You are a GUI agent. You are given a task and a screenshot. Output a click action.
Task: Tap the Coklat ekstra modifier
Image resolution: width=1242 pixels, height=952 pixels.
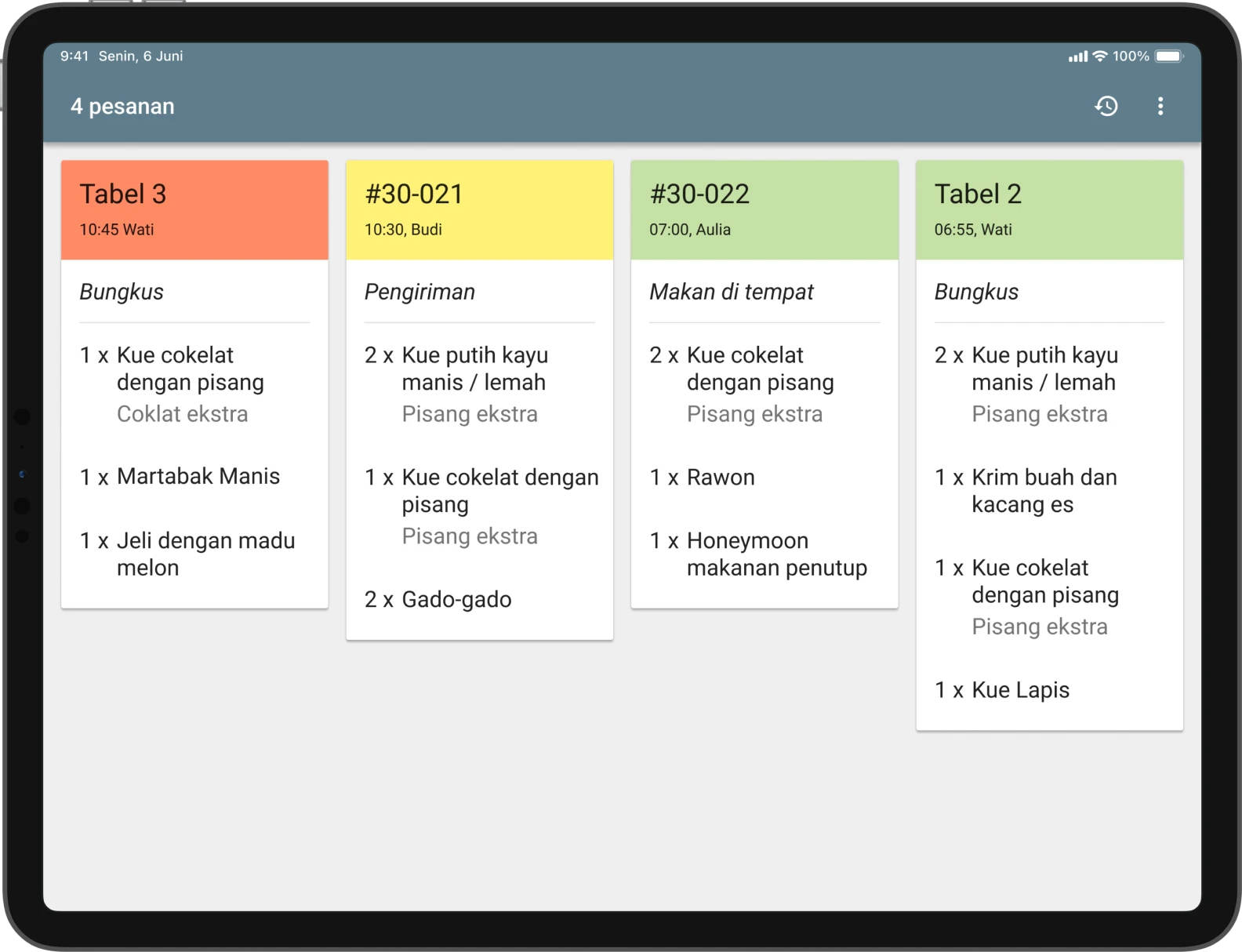182,414
